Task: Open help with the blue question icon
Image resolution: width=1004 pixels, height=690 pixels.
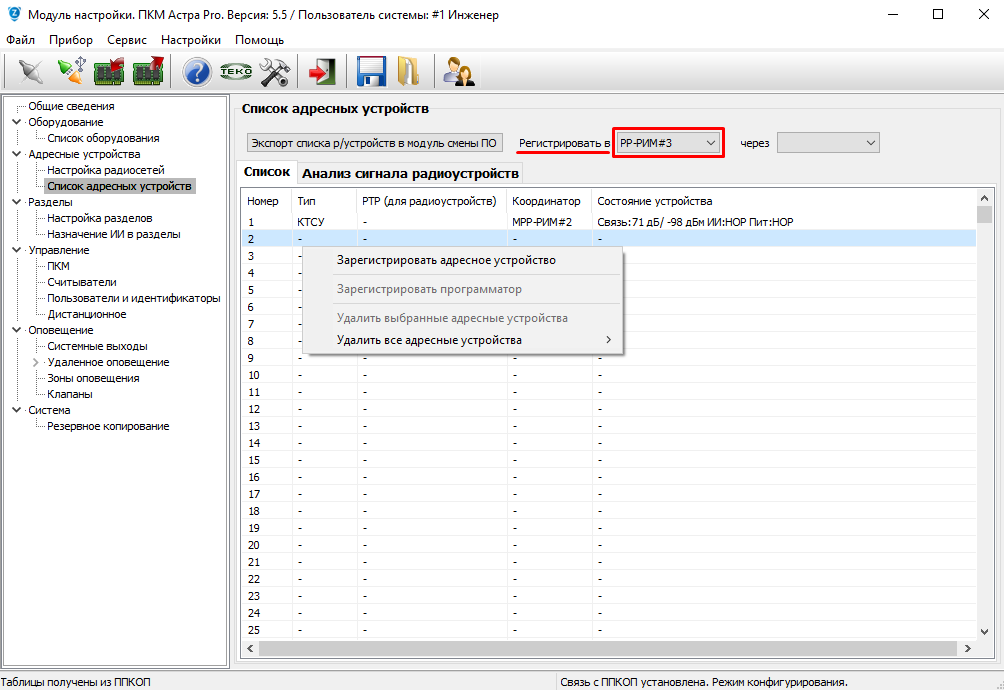Action: [x=197, y=72]
